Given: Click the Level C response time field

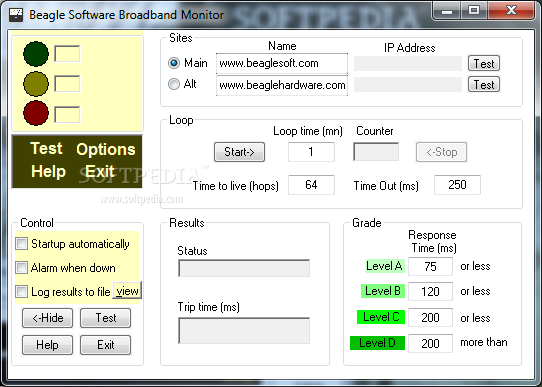Looking at the screenshot, I should click(430, 318).
